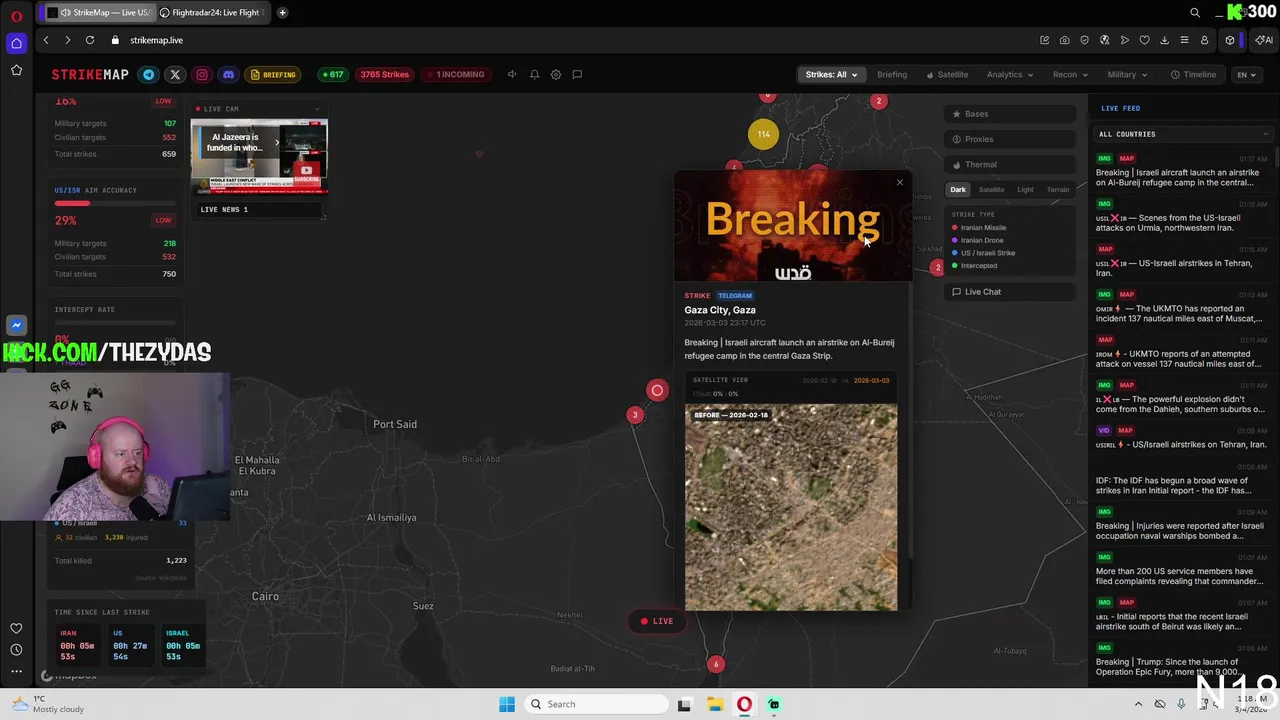Open Opera sidebar history clock icon
Image resolution: width=1280 pixels, height=720 pixels.
(16, 650)
